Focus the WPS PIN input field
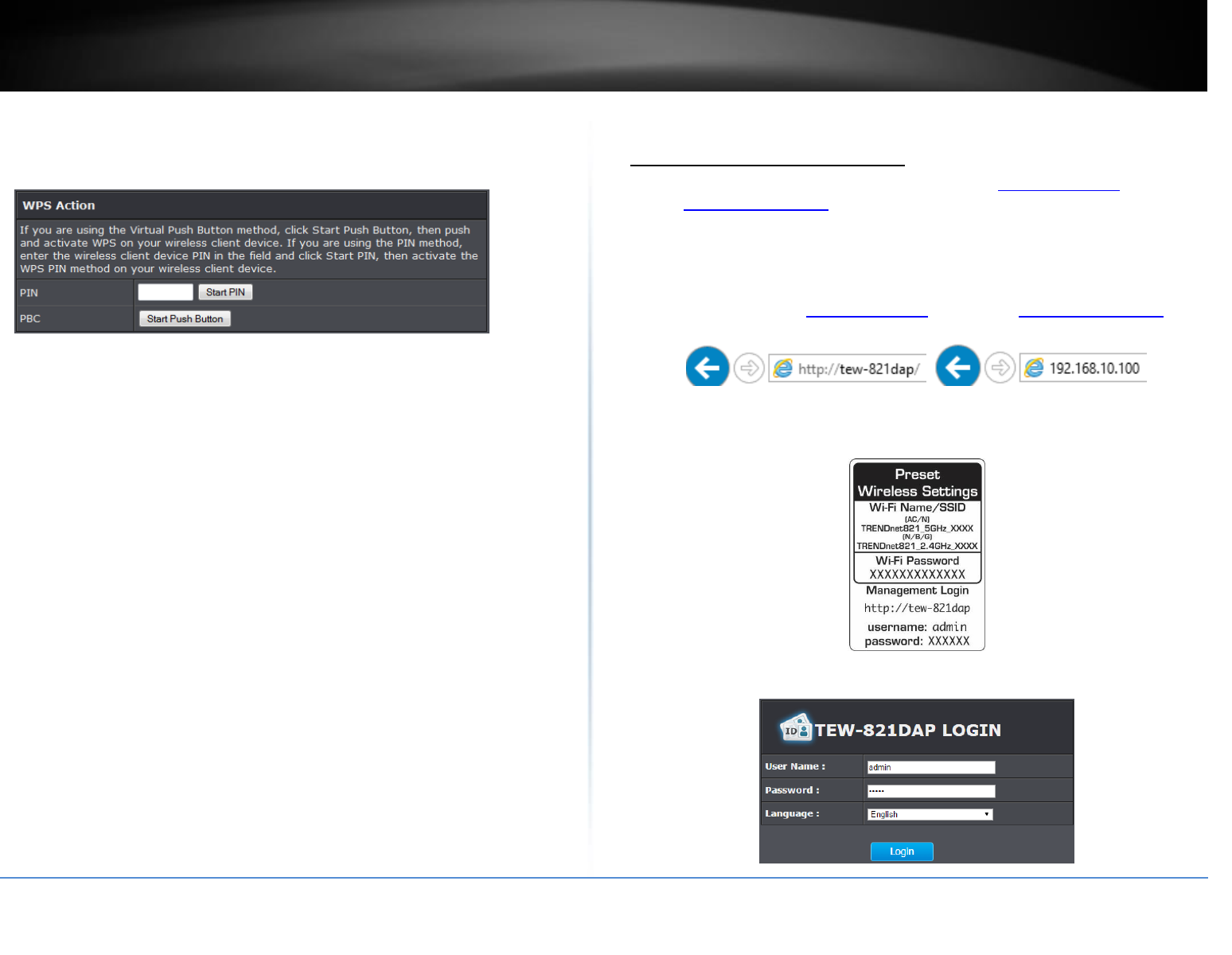The image size is (1232, 955). (166, 292)
